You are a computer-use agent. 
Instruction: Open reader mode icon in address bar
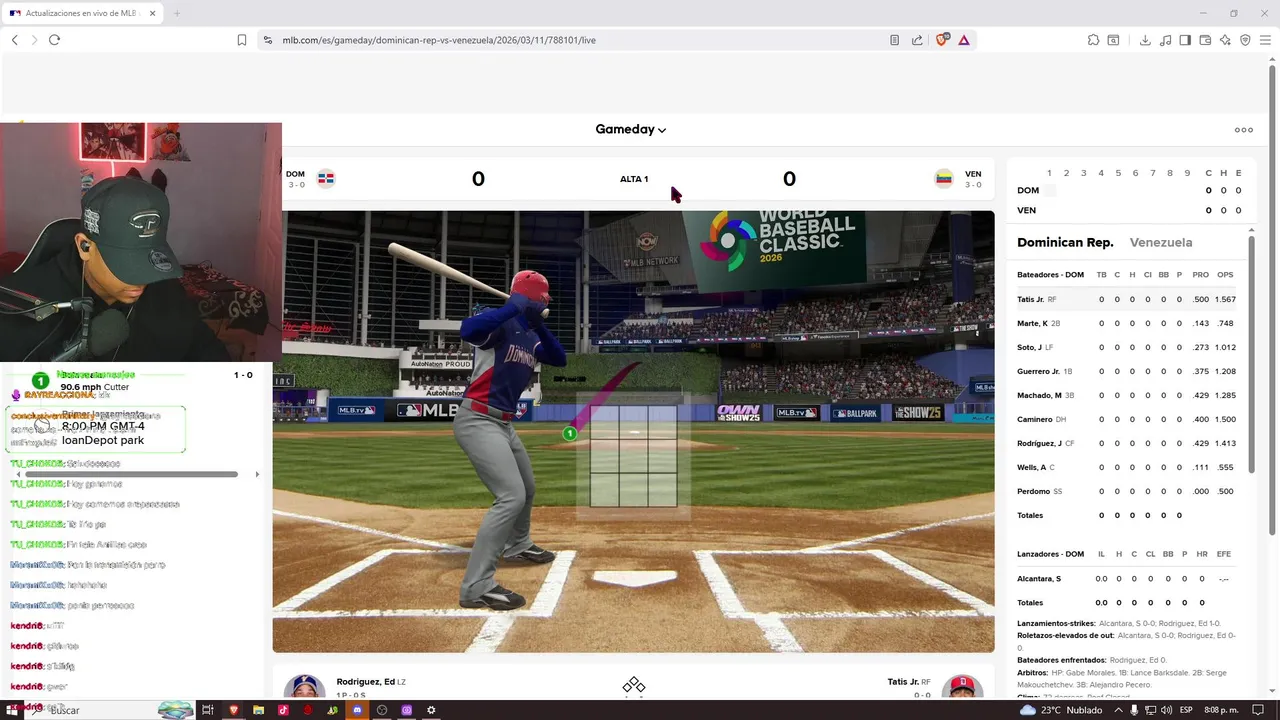point(894,40)
